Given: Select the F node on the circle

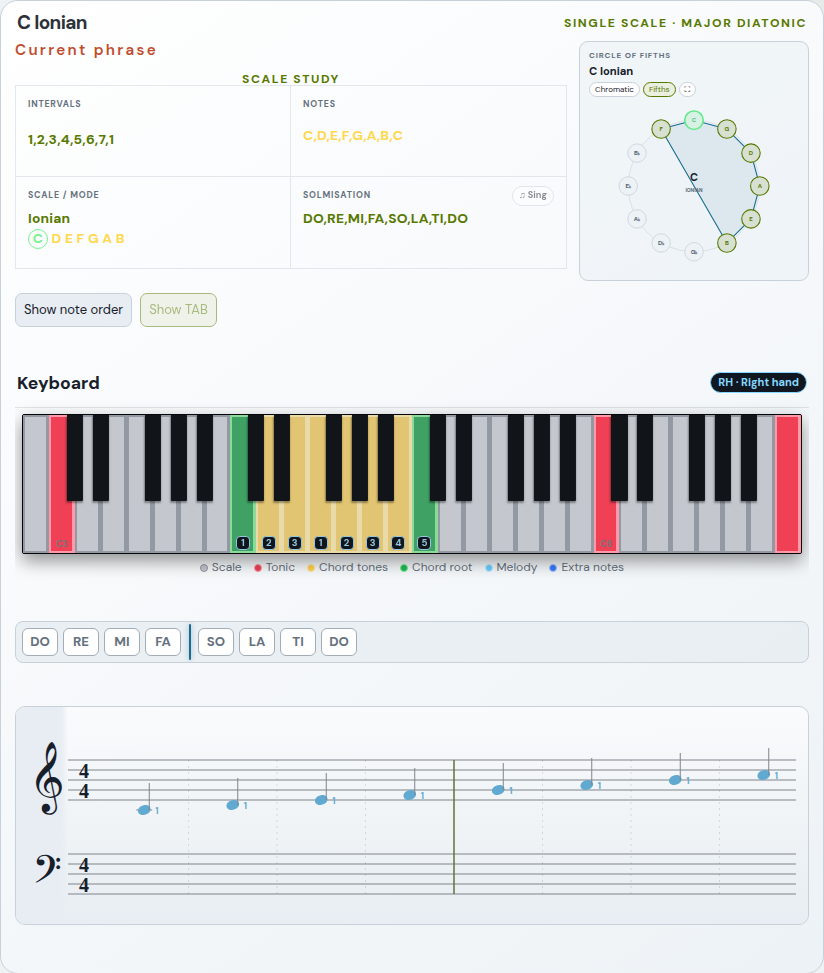Looking at the screenshot, I should [661, 129].
